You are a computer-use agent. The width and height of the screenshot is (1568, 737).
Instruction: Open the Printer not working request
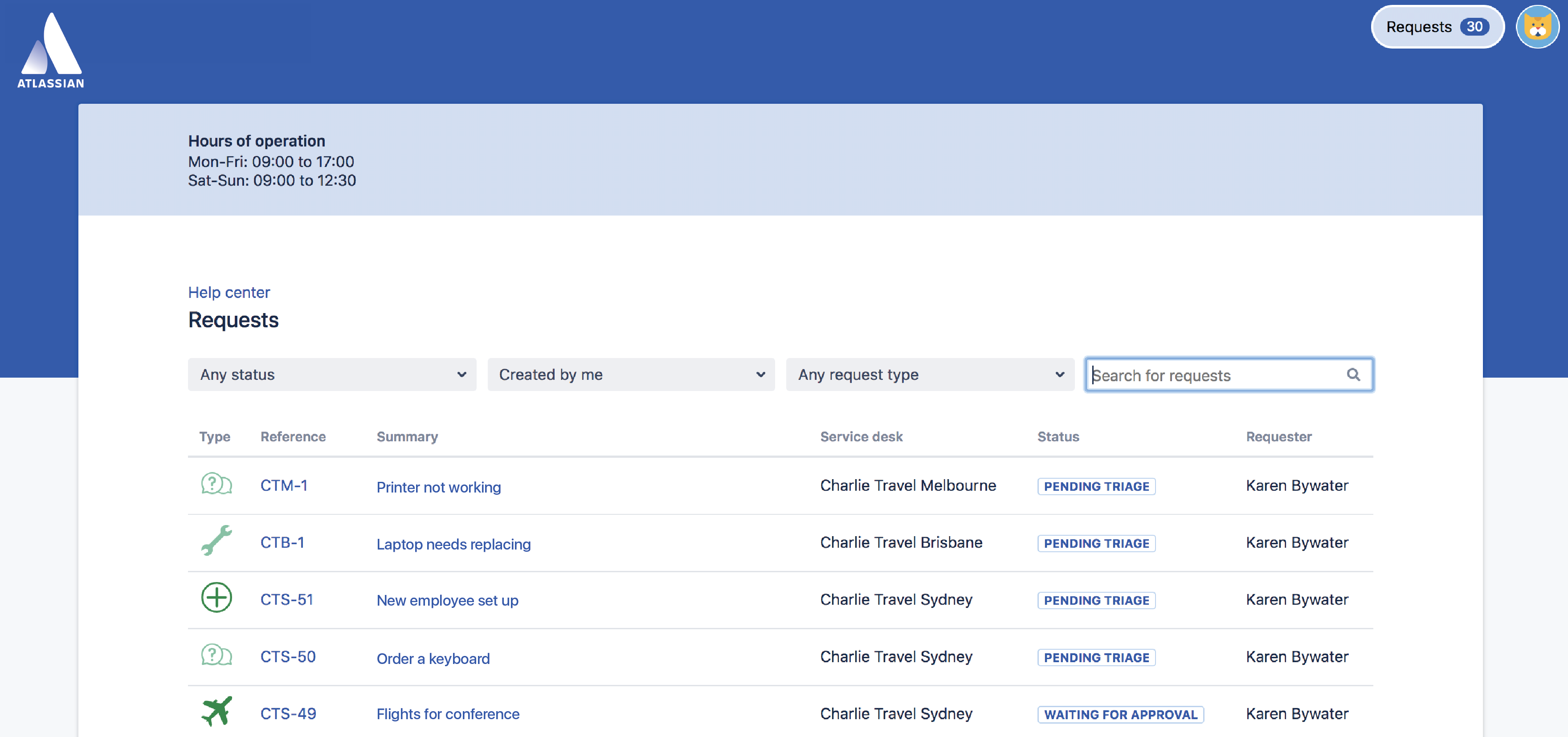[x=438, y=487]
